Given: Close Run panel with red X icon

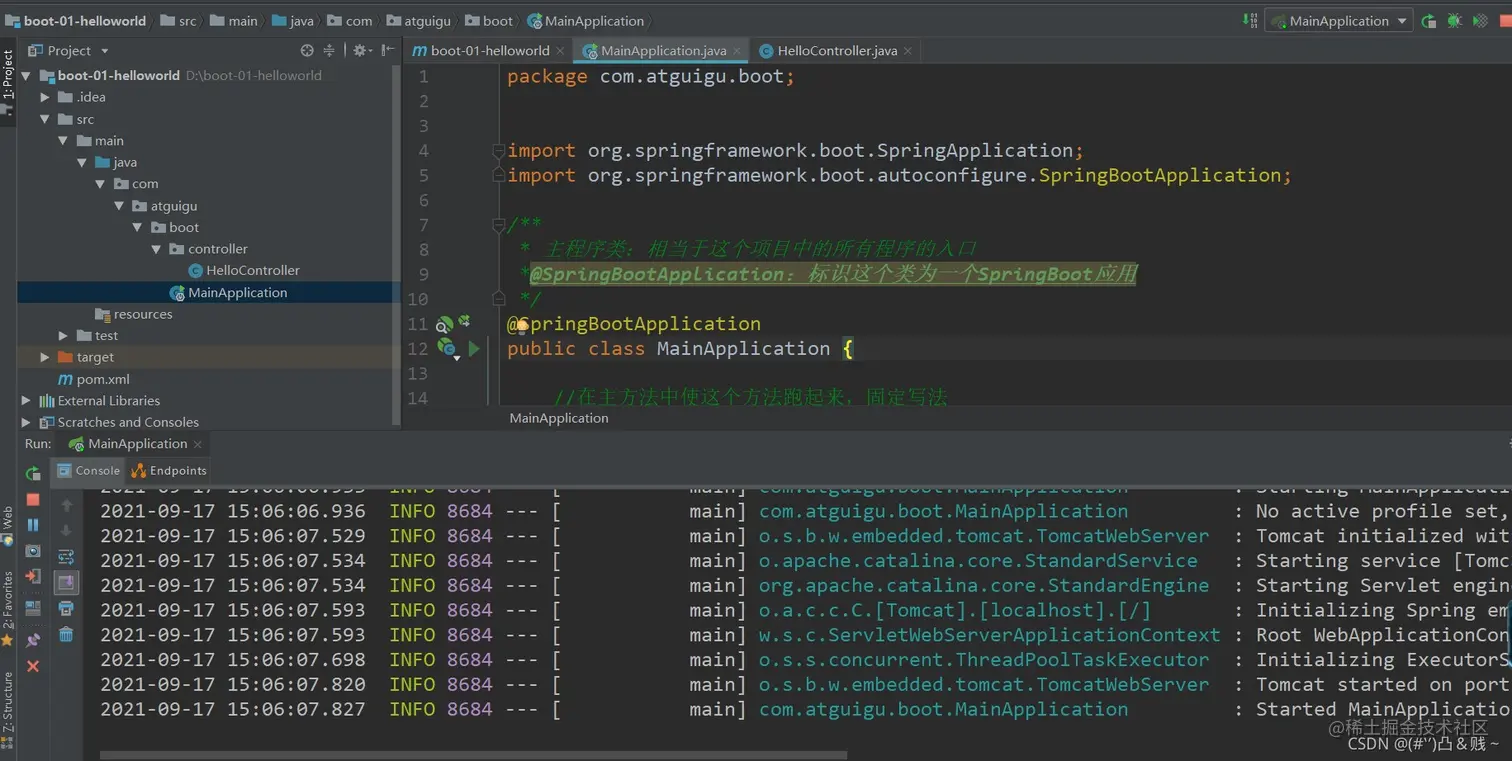Looking at the screenshot, I should (33, 665).
